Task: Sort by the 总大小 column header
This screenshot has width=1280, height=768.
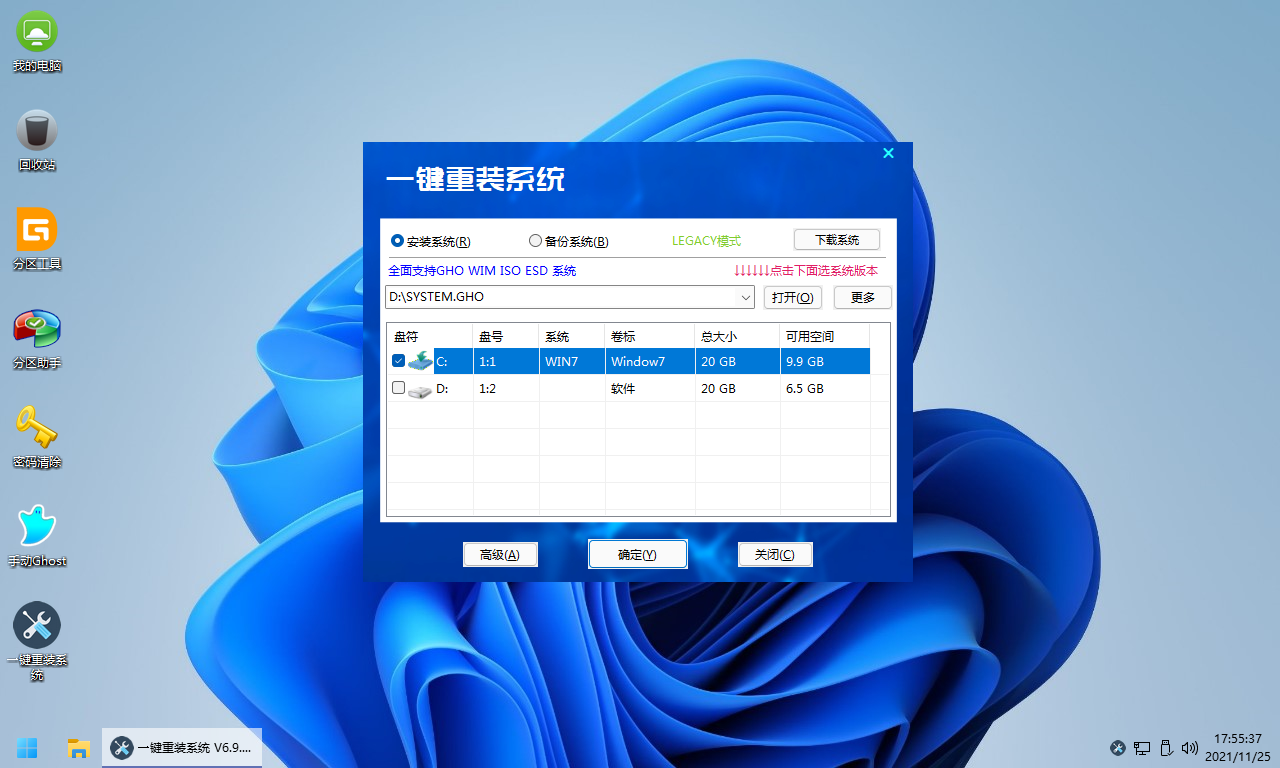Action: [x=737, y=336]
